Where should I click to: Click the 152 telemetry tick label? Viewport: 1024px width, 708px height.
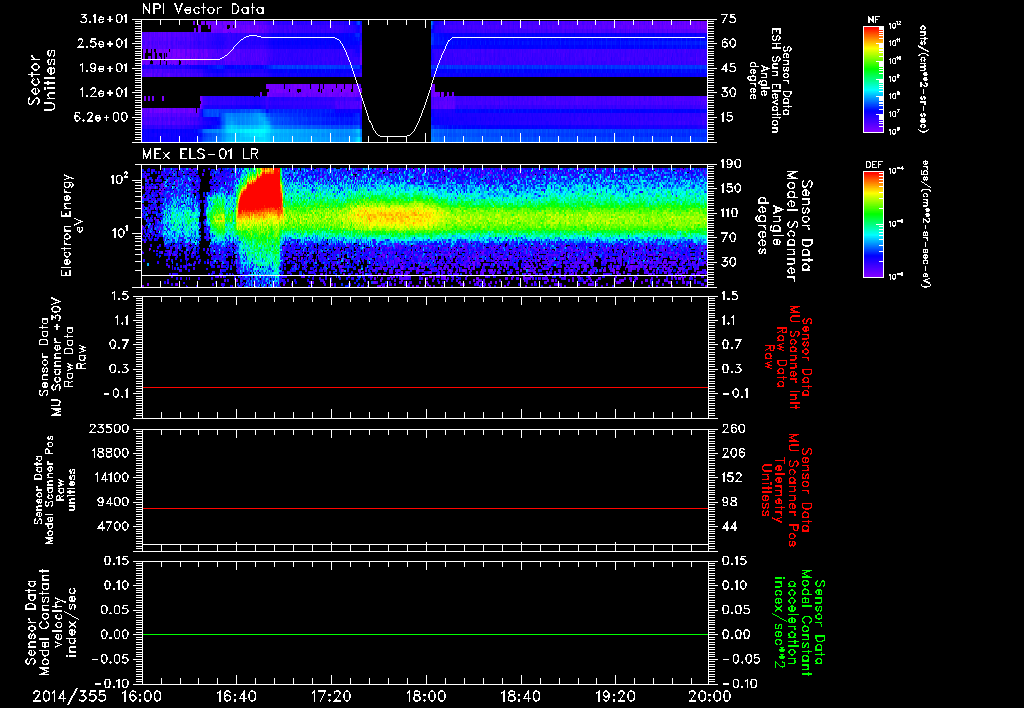[731, 477]
